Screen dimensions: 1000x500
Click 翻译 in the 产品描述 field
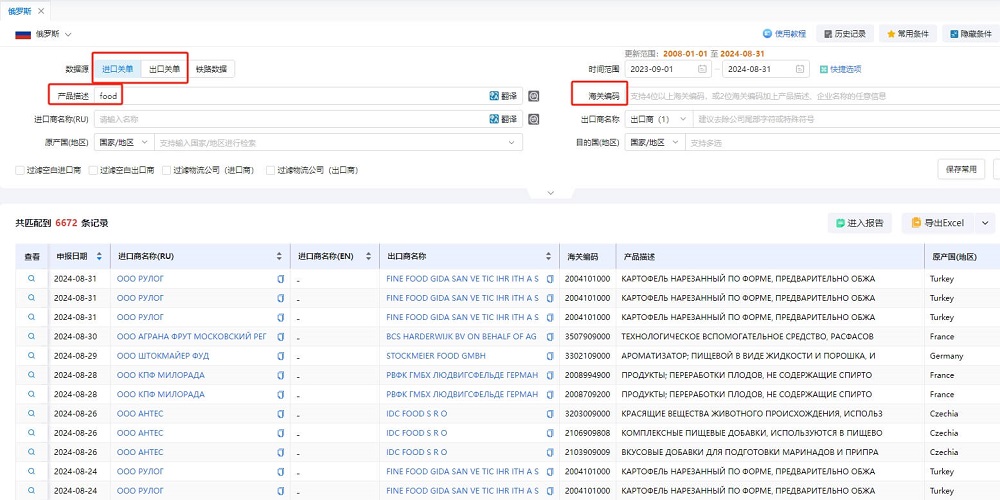[x=503, y=96]
